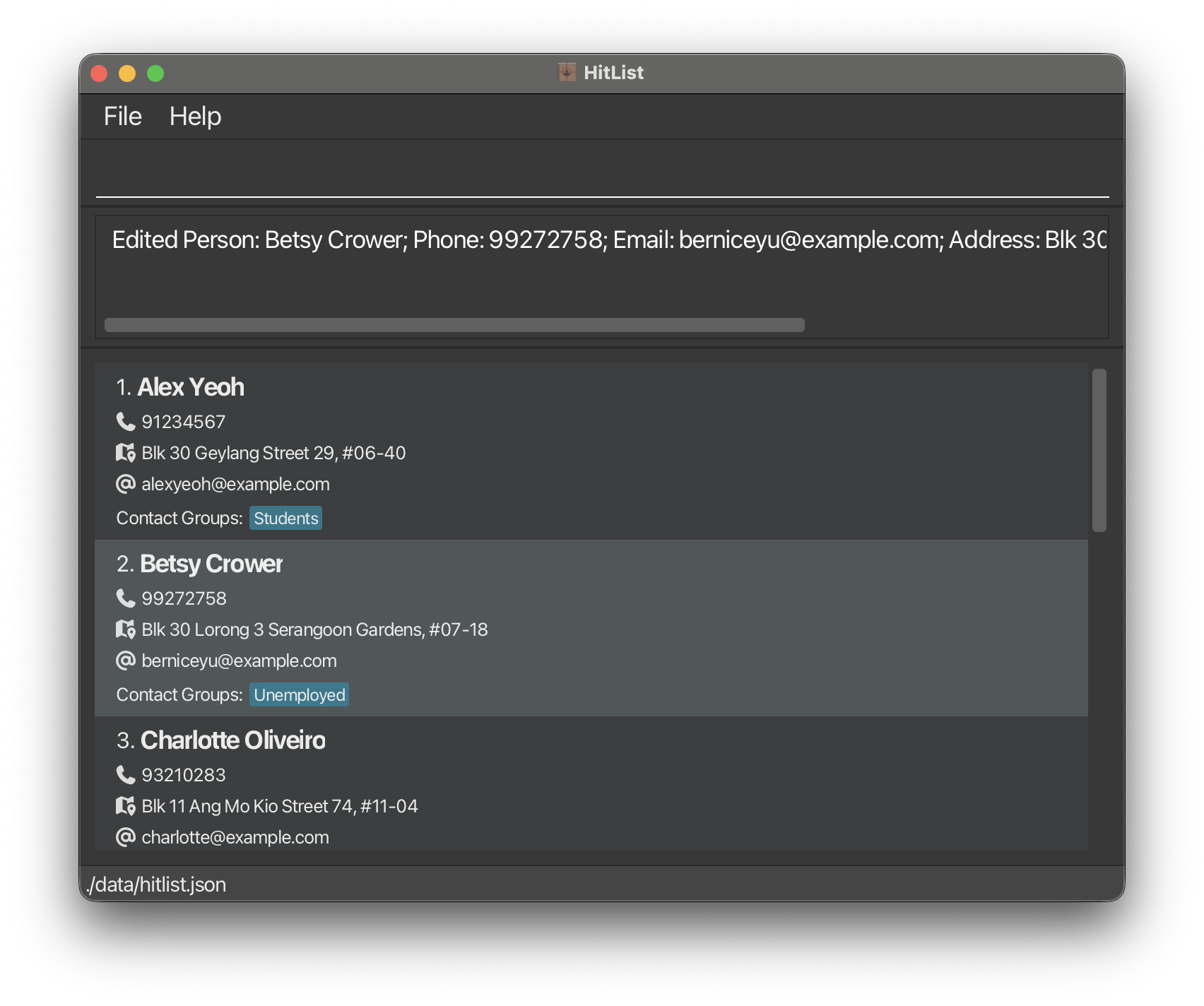Click the phone icon for Alex Yeoh
The image size is (1204, 1006).
[125, 422]
